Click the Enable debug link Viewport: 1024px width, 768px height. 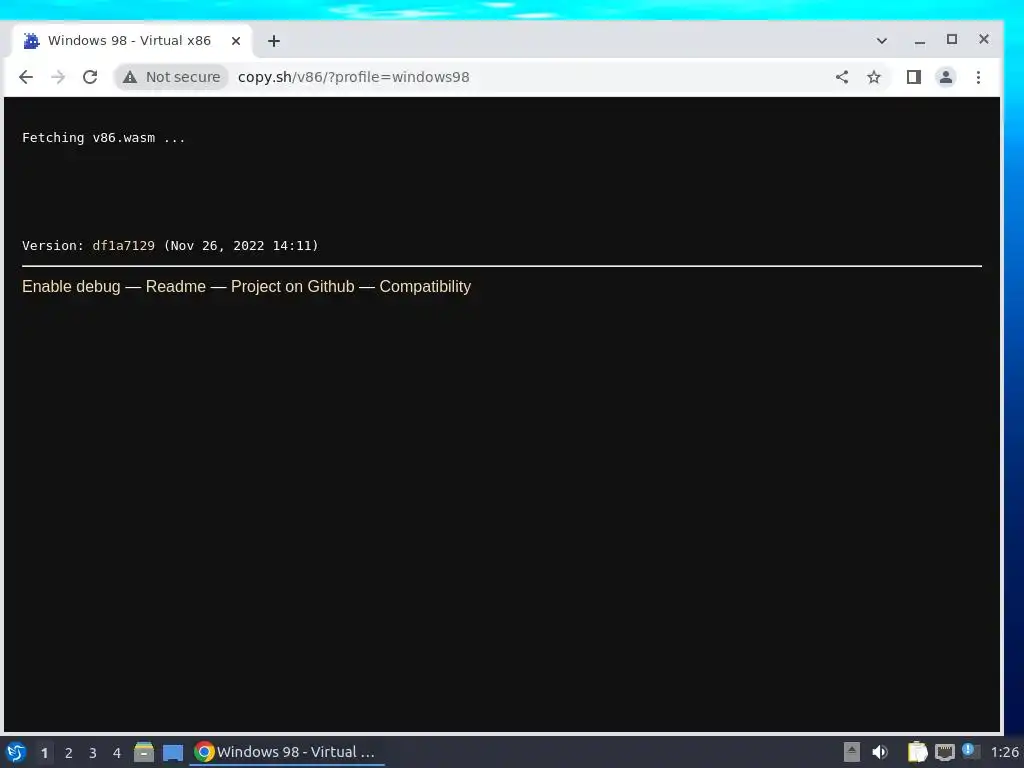(71, 286)
